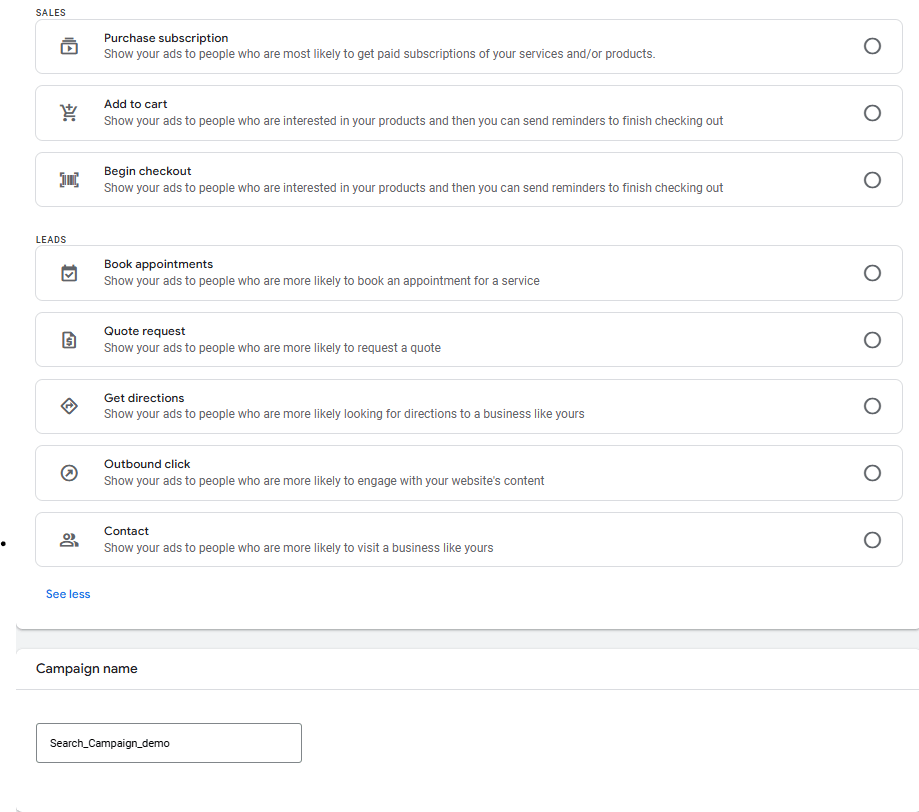This screenshot has width=919, height=812.
Task: Click description about engaging with website content
Action: 324,481
